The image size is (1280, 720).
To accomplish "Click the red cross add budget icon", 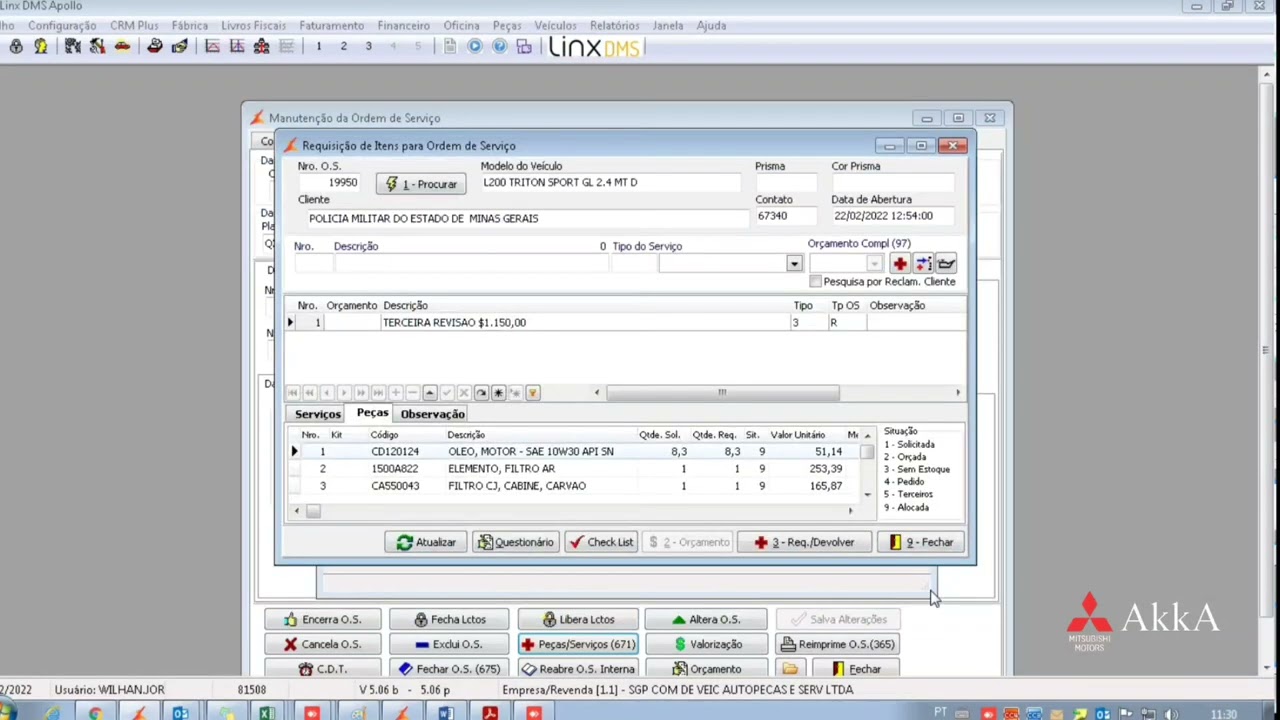I will pyautogui.click(x=900, y=264).
